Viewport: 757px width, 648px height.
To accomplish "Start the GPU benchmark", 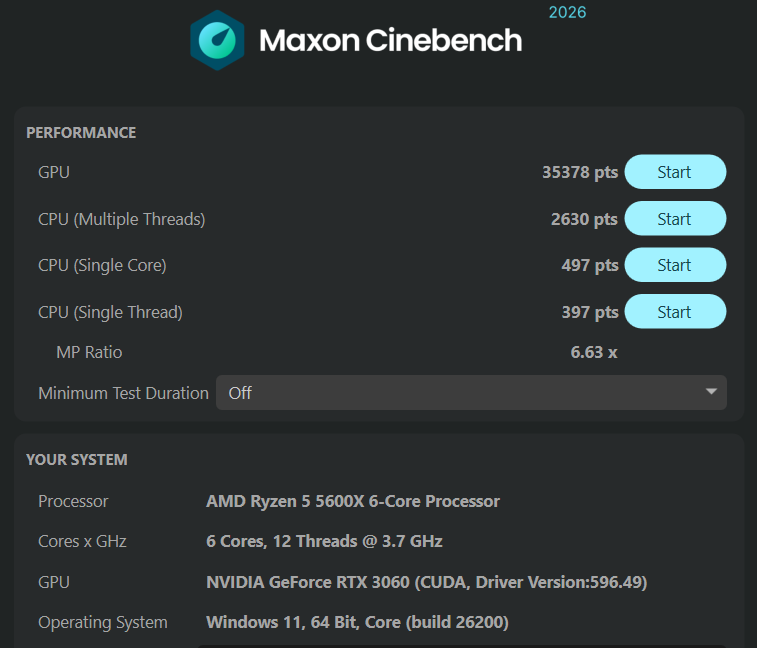I will tap(675, 172).
